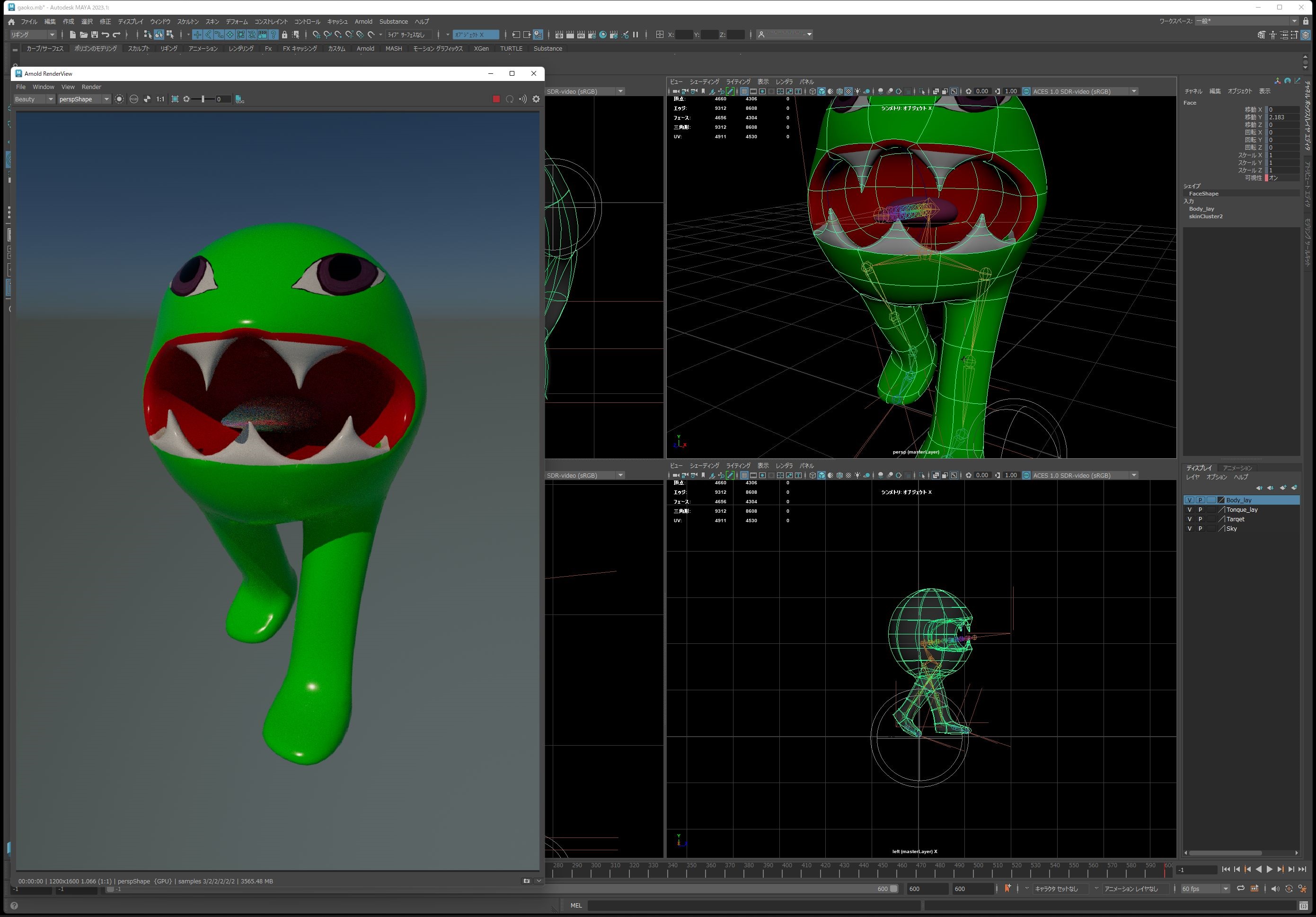Toggle playback P of Target layer
This screenshot has height=917, width=1316.
click(1200, 519)
